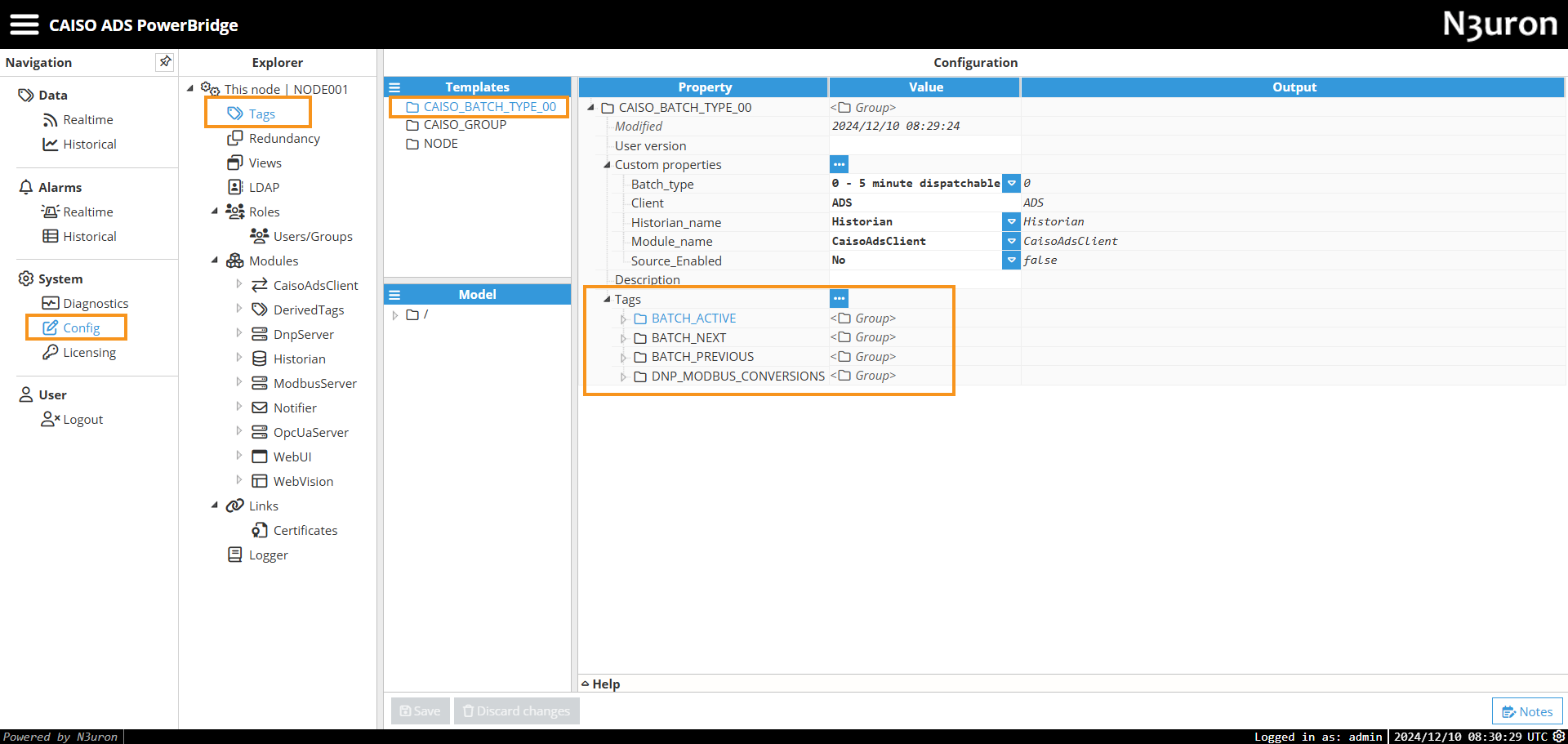
Task: Open Module_name dropdown
Action: (1011, 241)
